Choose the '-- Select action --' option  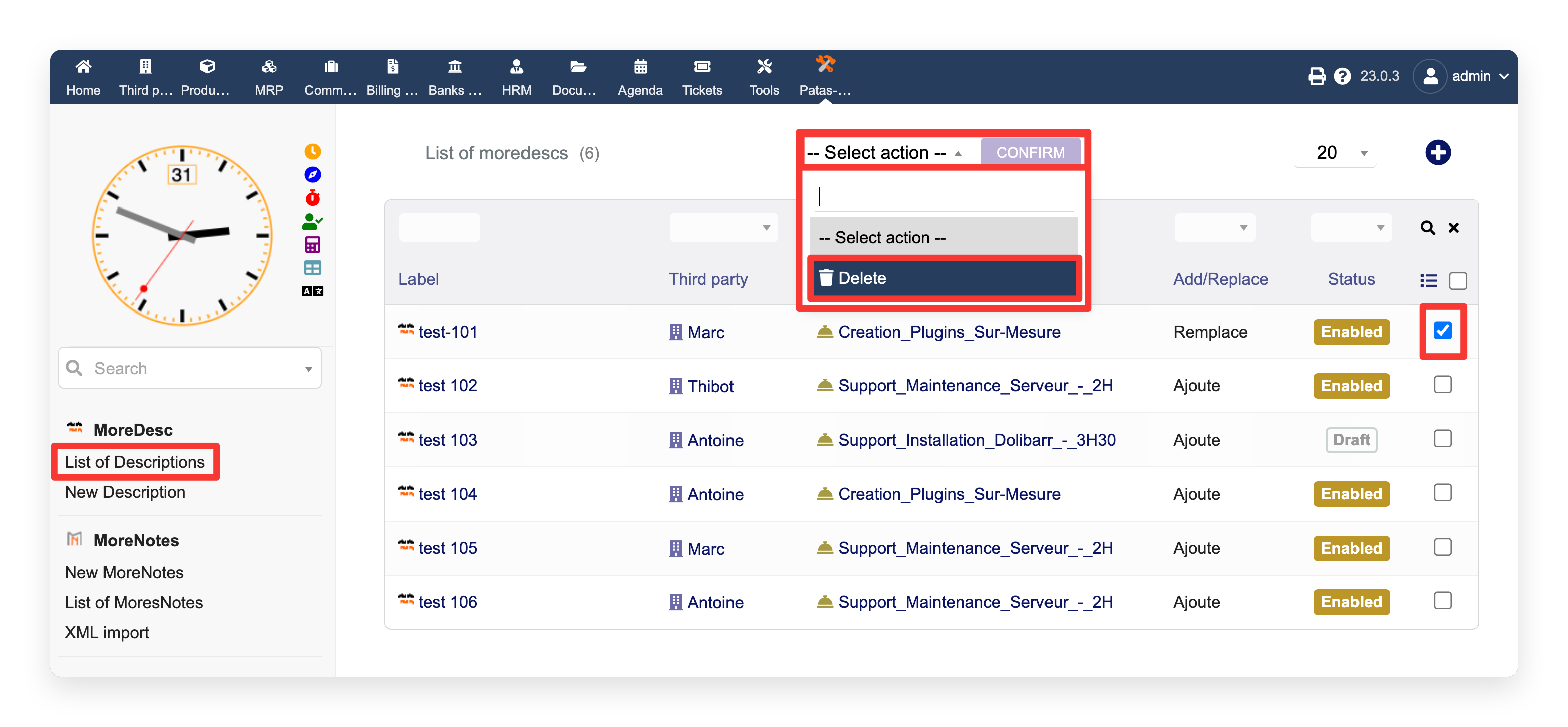tap(944, 237)
